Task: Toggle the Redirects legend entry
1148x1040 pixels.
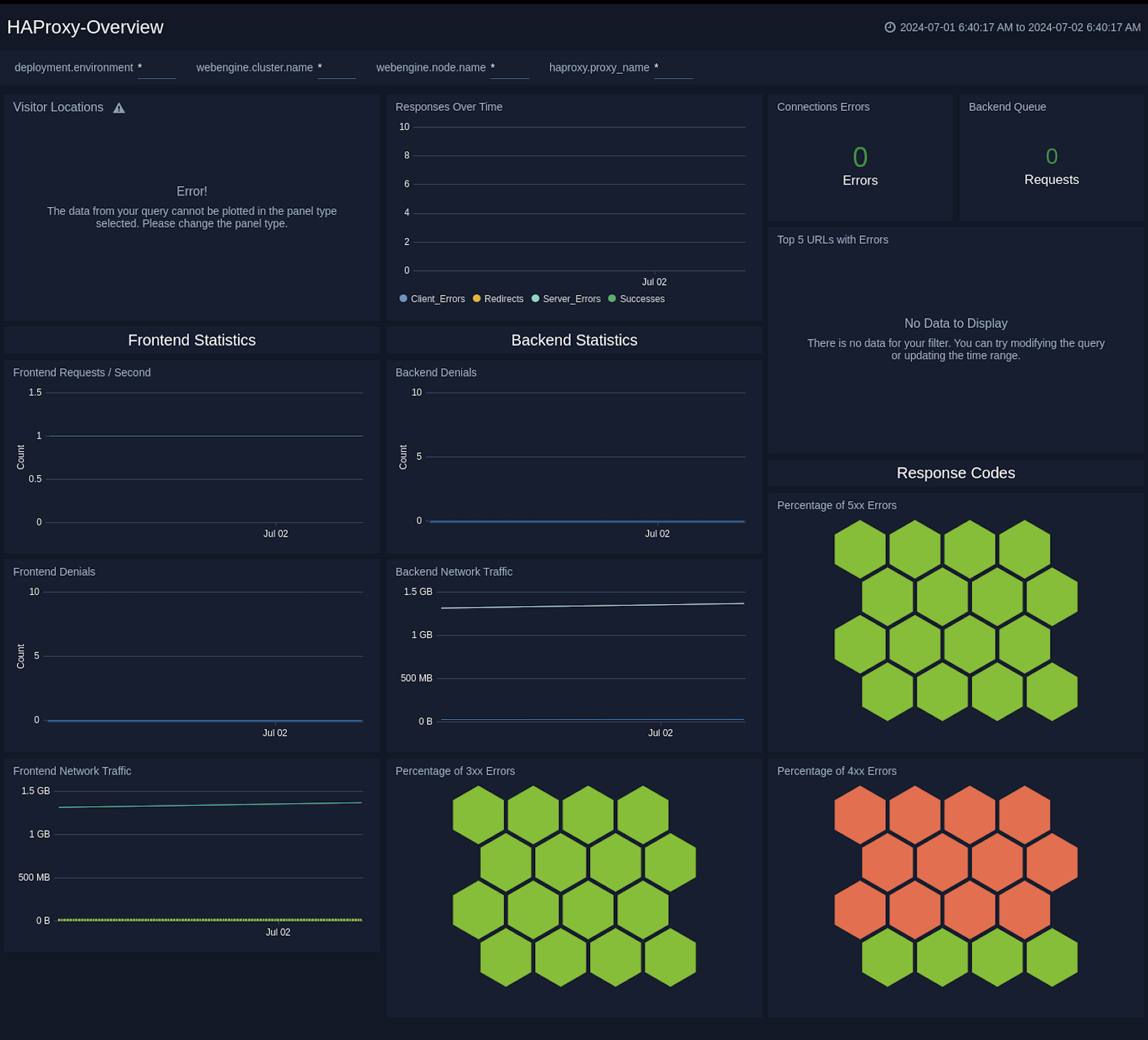Action: (x=498, y=299)
